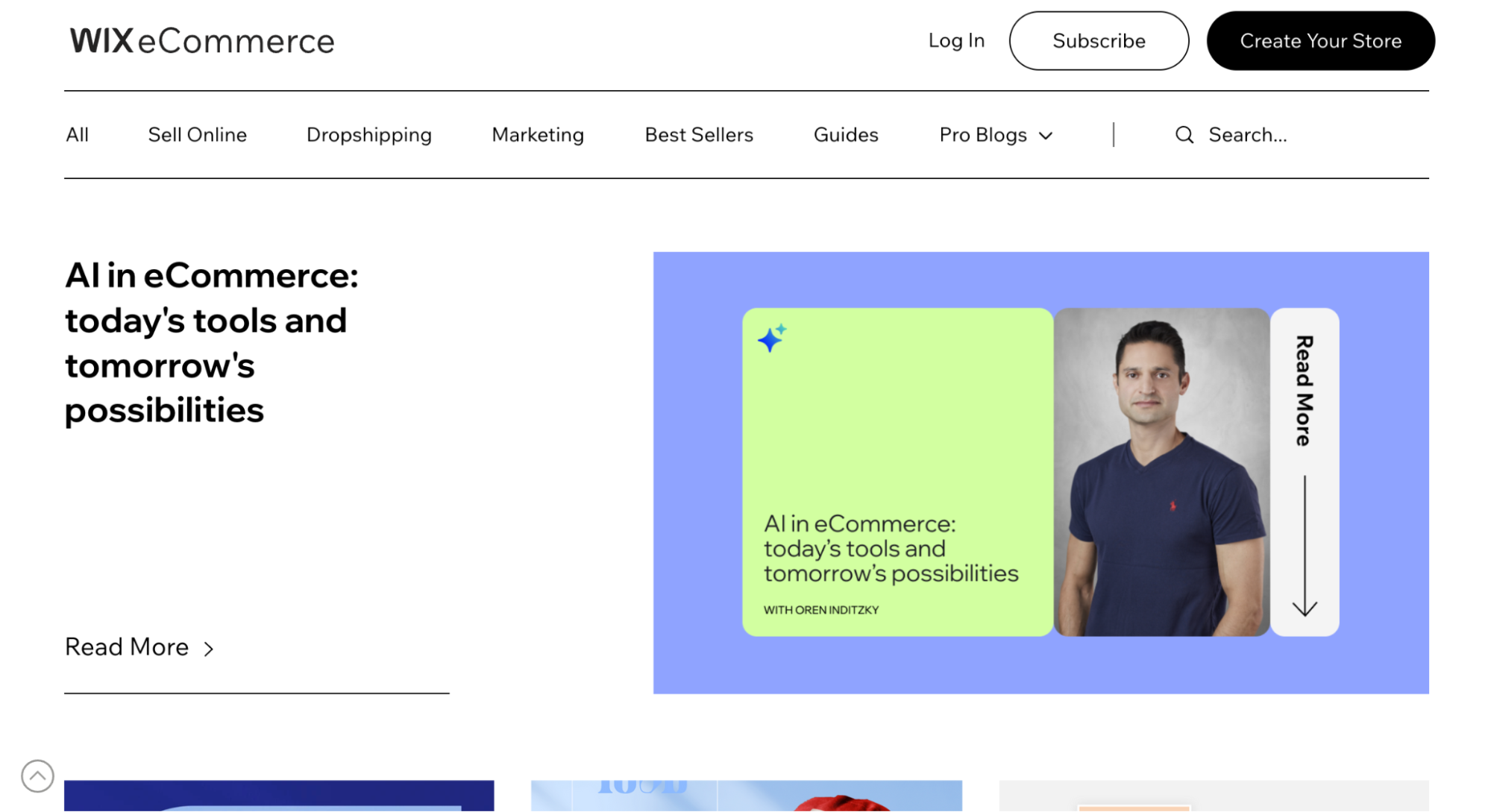This screenshot has width=1491, height=812.
Task: Click the scroll-to-top arrow circle icon
Action: click(37, 776)
